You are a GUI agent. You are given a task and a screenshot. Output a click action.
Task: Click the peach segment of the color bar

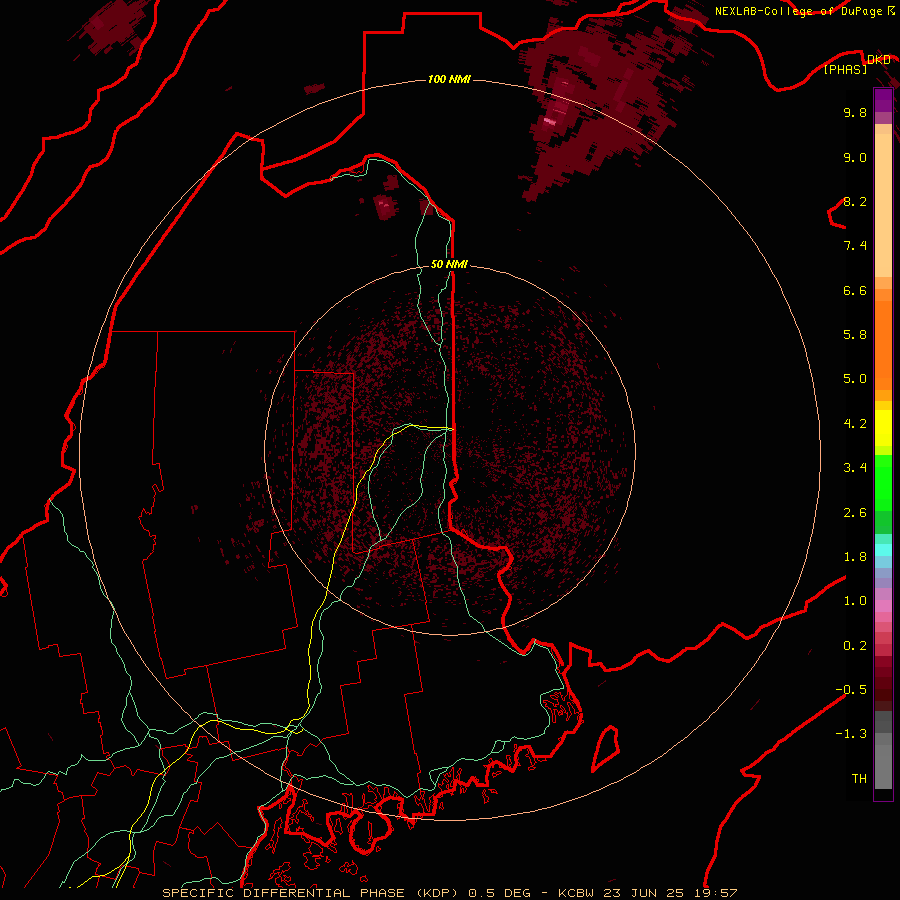pos(883,205)
